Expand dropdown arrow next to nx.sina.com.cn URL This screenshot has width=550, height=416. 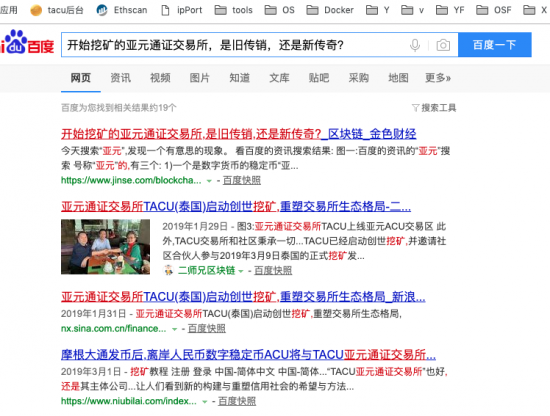[x=174, y=329]
